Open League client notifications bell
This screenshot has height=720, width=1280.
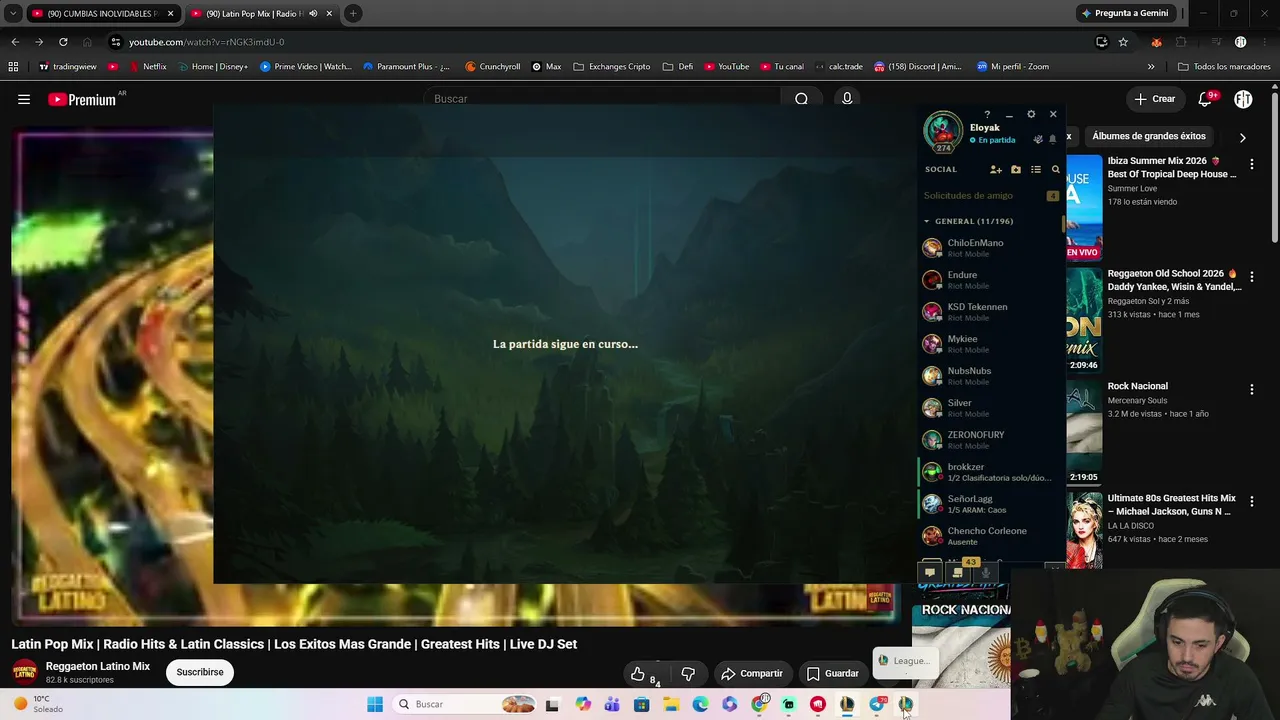[x=1052, y=140]
